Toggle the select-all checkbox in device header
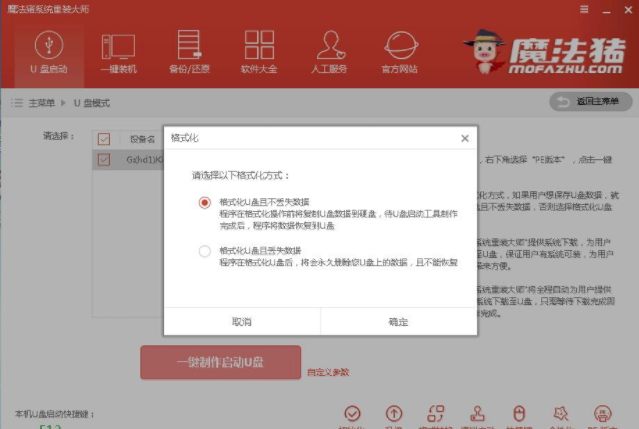The image size is (639, 429). (x=103, y=139)
